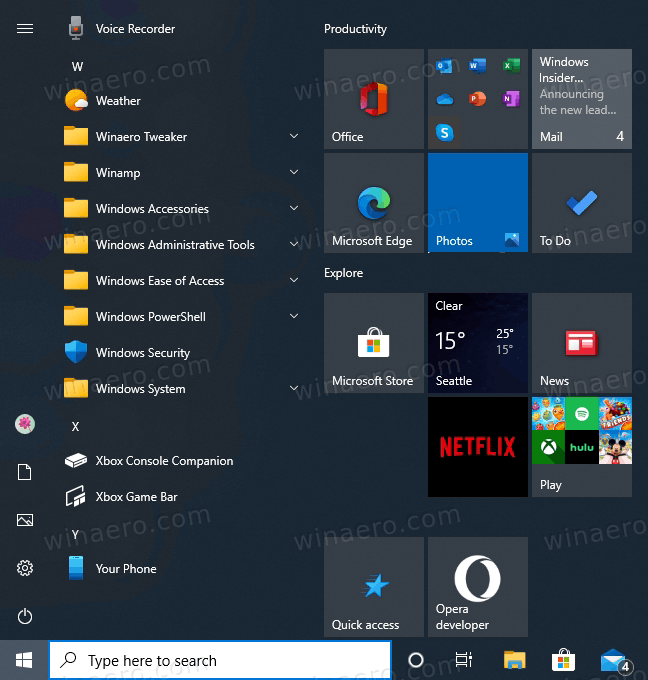Open the Photos tile
Screen dimensions: 648x680
coord(478,203)
